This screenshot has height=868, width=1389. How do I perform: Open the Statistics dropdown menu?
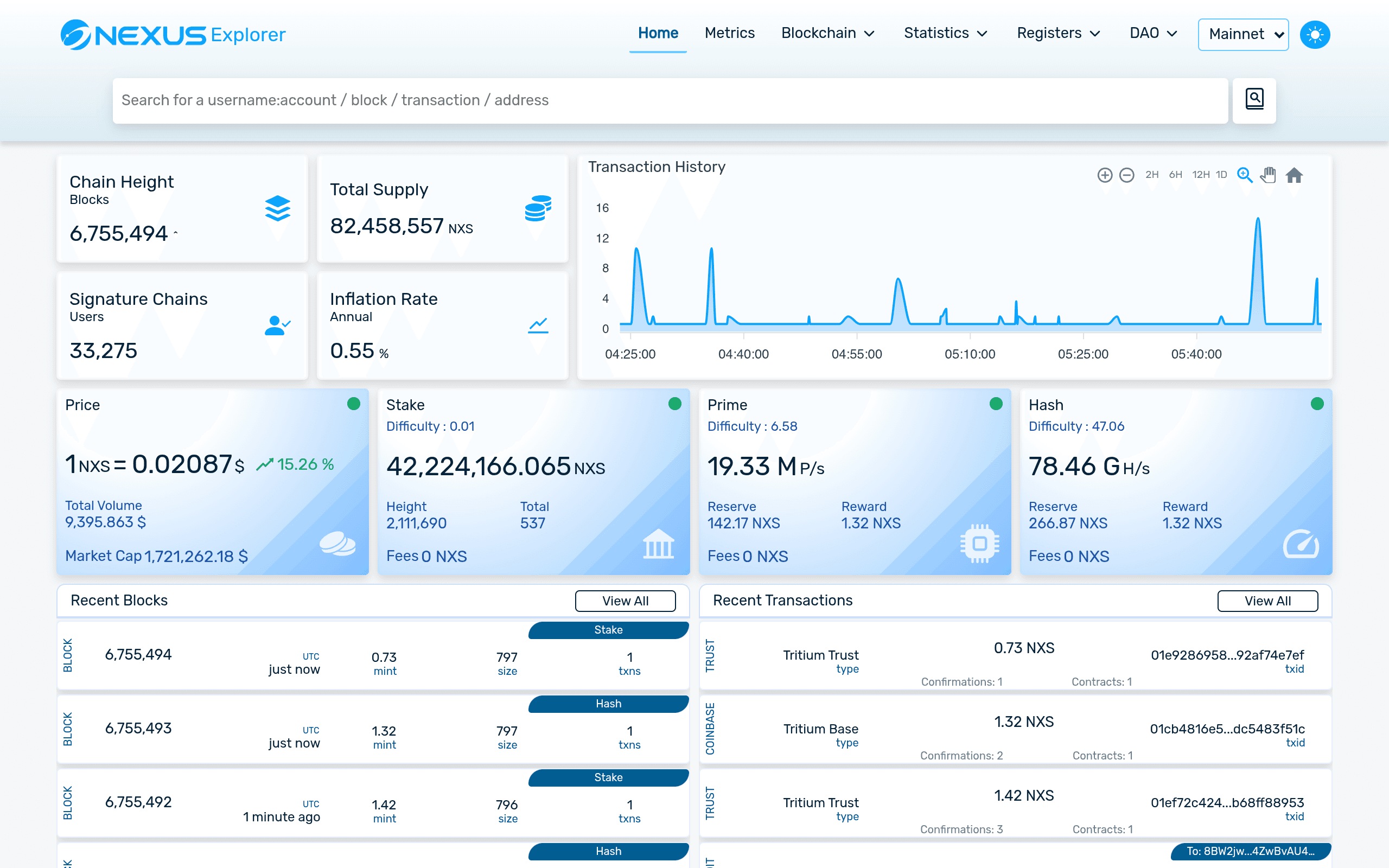(945, 33)
